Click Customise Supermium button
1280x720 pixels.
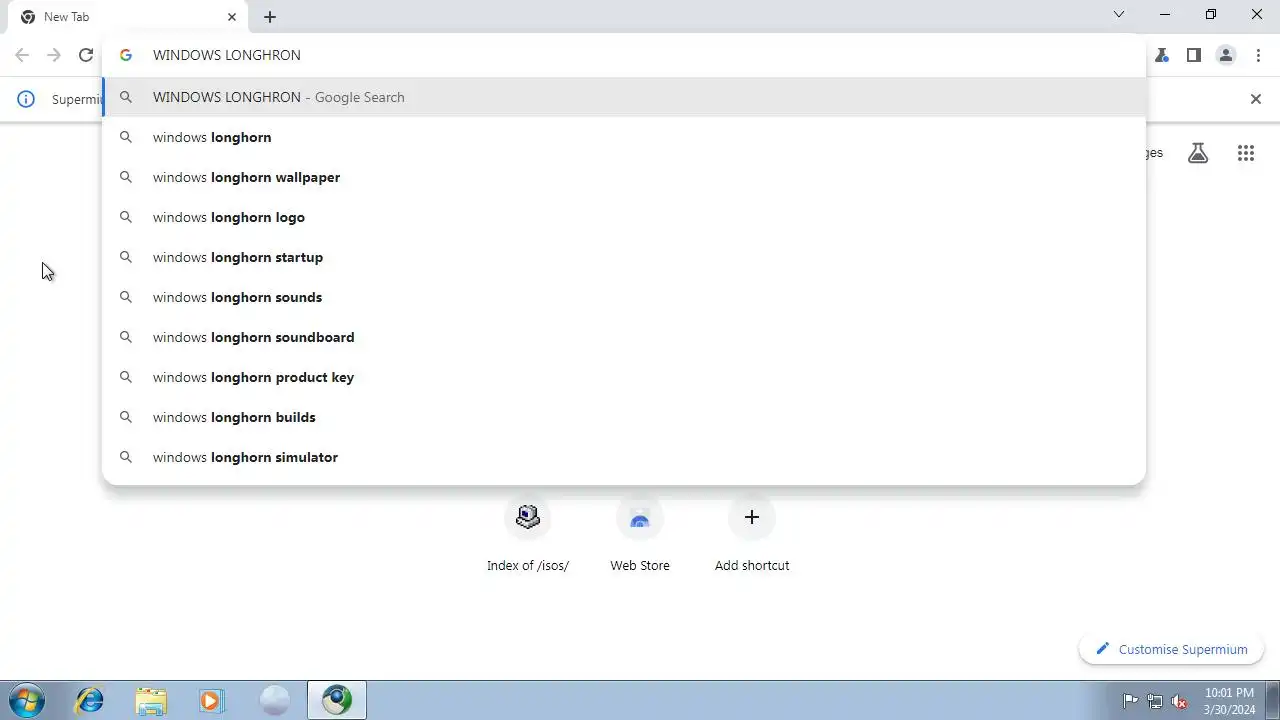(1171, 649)
